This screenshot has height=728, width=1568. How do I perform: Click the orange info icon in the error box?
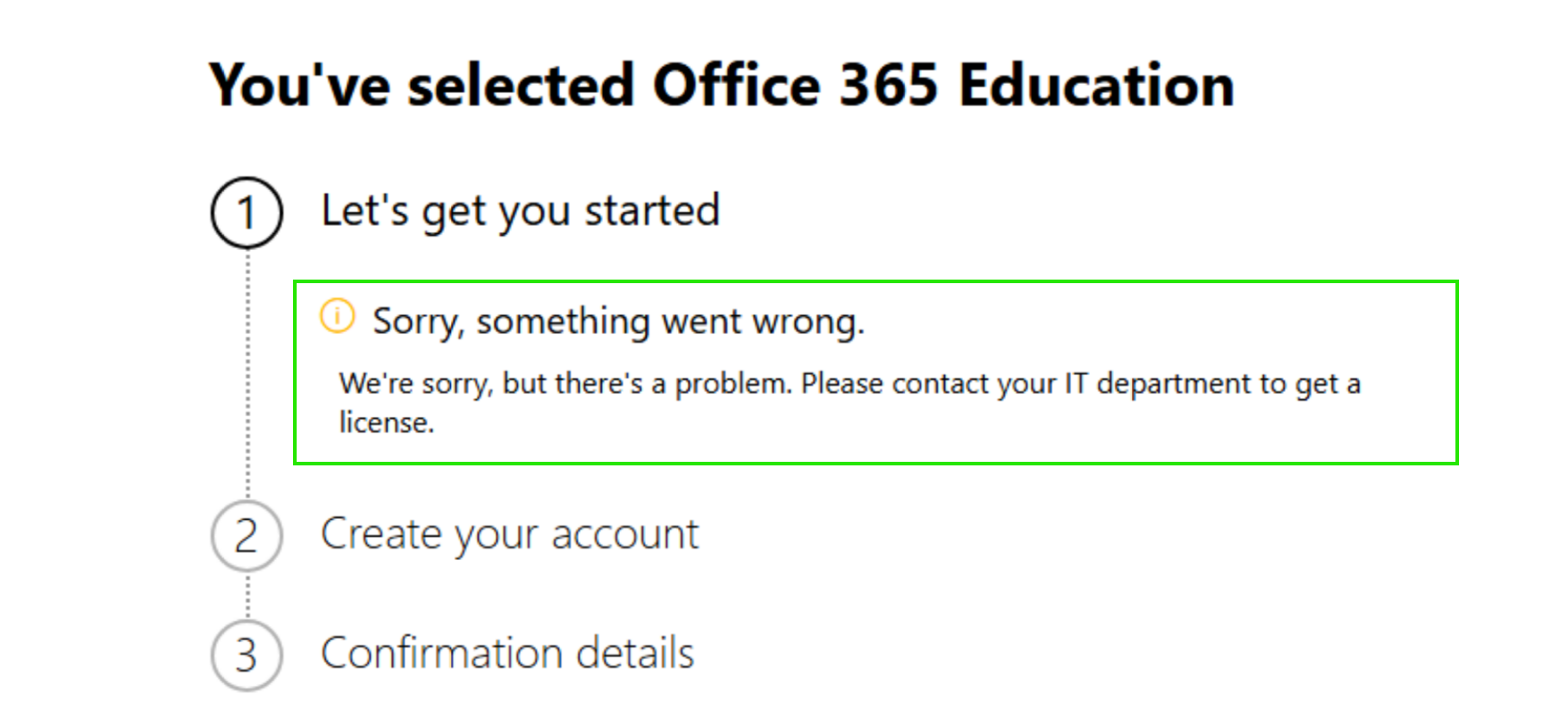point(338,316)
